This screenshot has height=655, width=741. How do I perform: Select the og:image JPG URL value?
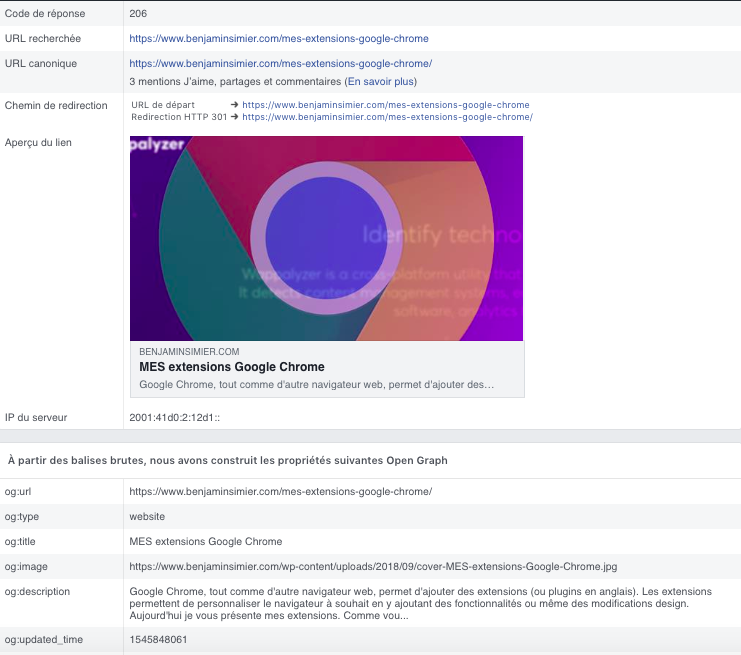pyautogui.click(x=373, y=567)
